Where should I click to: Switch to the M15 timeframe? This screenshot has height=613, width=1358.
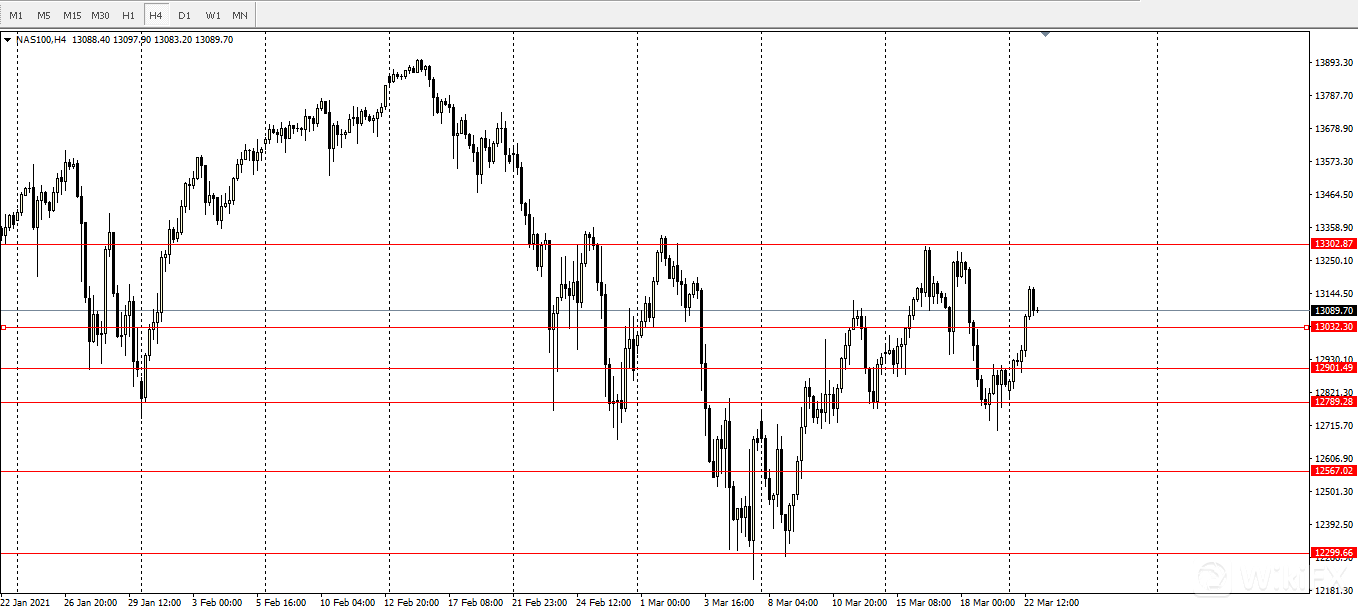(72, 15)
